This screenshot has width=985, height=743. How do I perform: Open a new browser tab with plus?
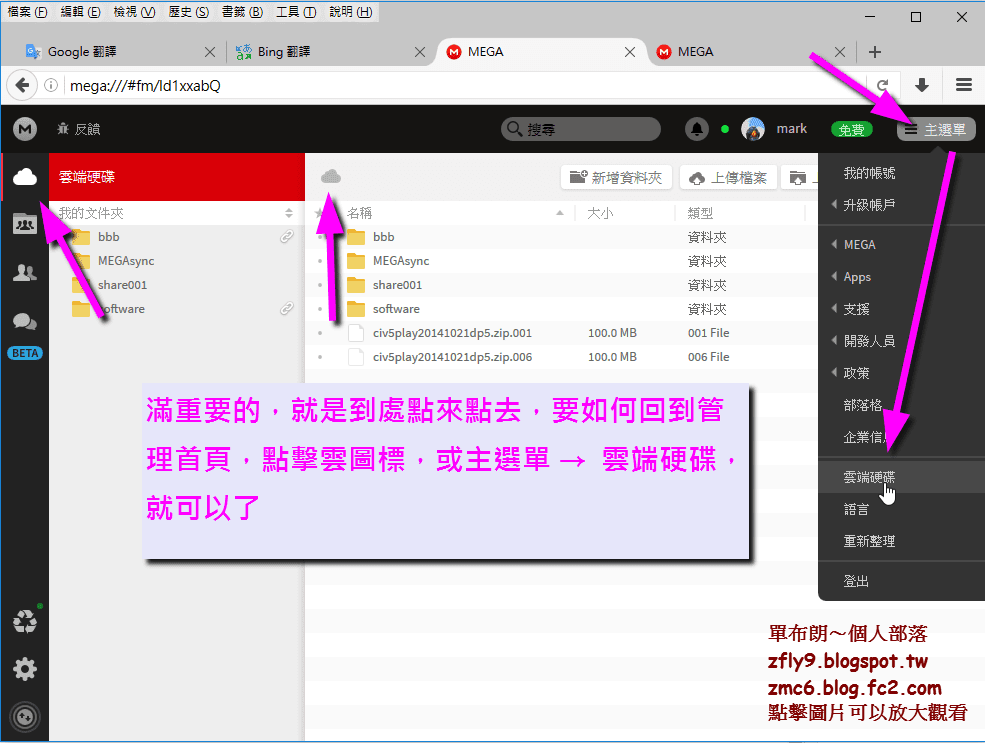click(x=874, y=52)
